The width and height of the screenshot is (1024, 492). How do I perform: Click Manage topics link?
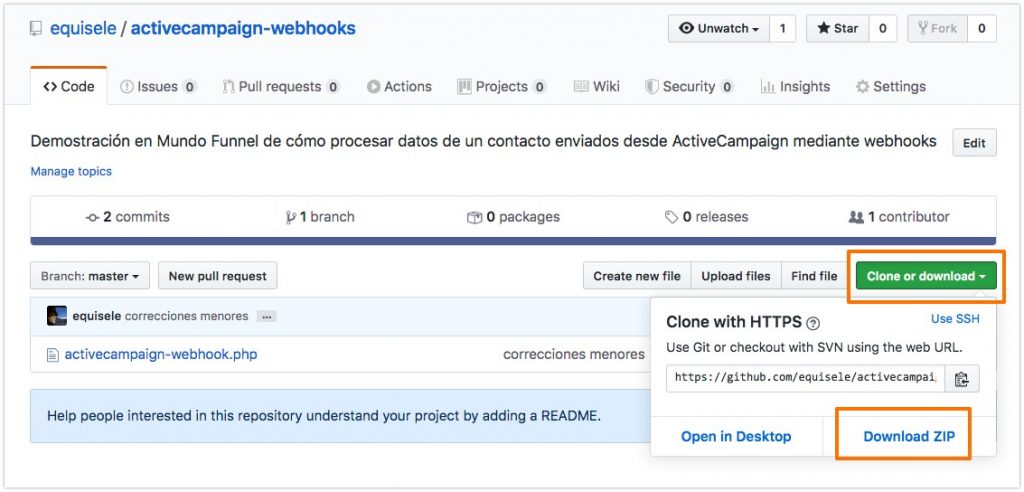pyautogui.click(x=71, y=171)
